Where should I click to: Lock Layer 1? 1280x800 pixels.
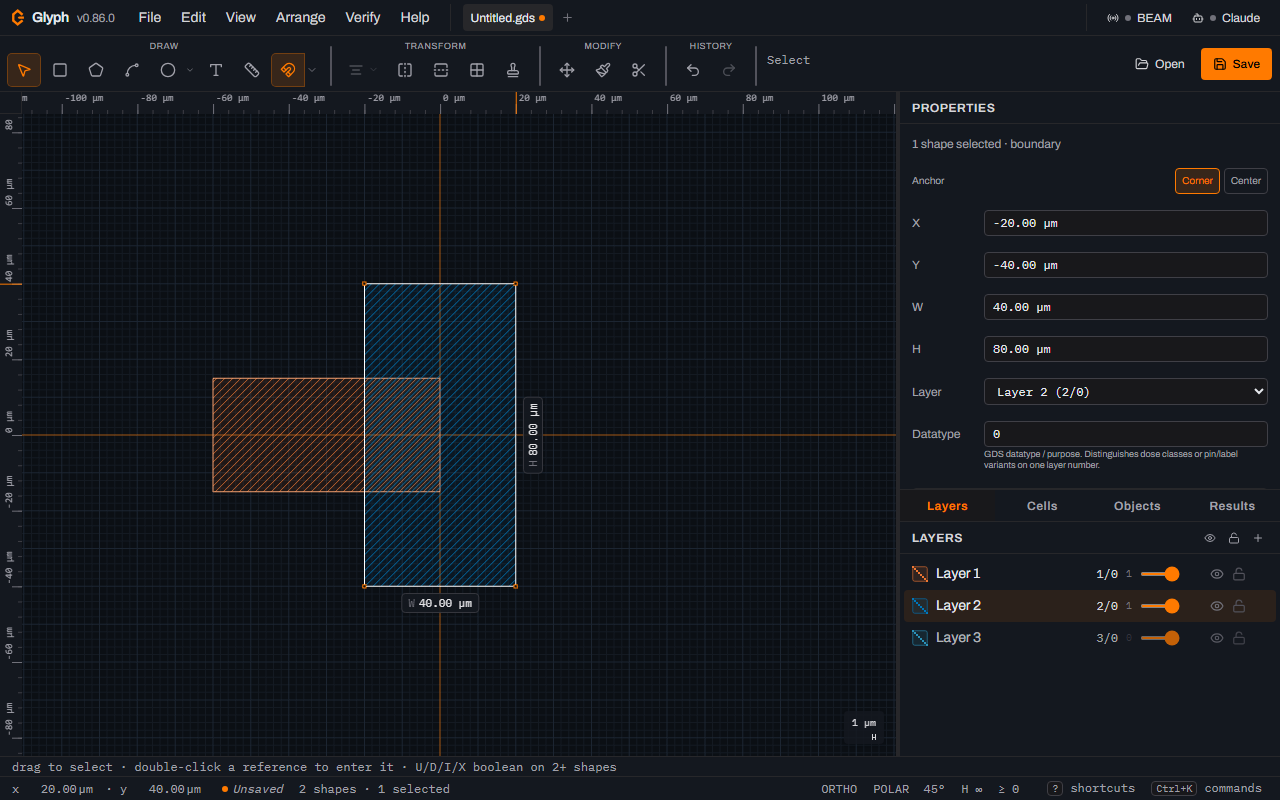[x=1239, y=574]
